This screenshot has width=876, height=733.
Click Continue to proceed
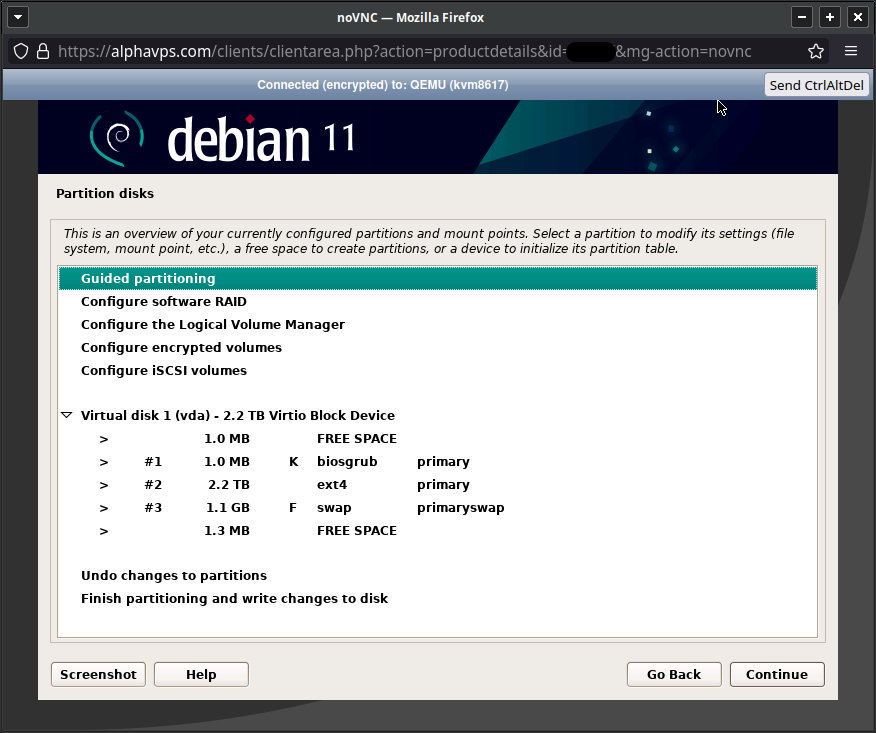click(777, 674)
